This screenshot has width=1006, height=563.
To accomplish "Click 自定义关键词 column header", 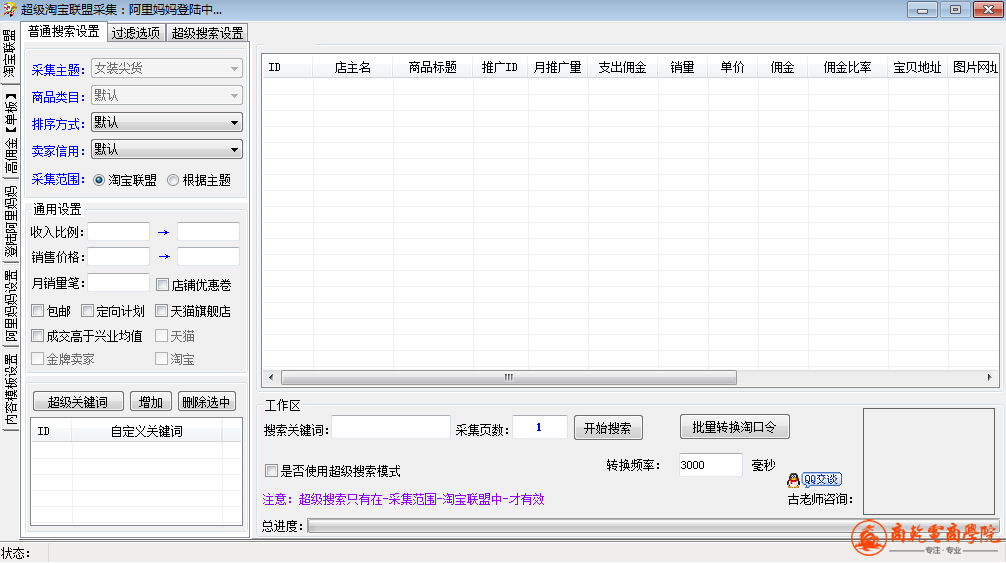I will coord(147,431).
